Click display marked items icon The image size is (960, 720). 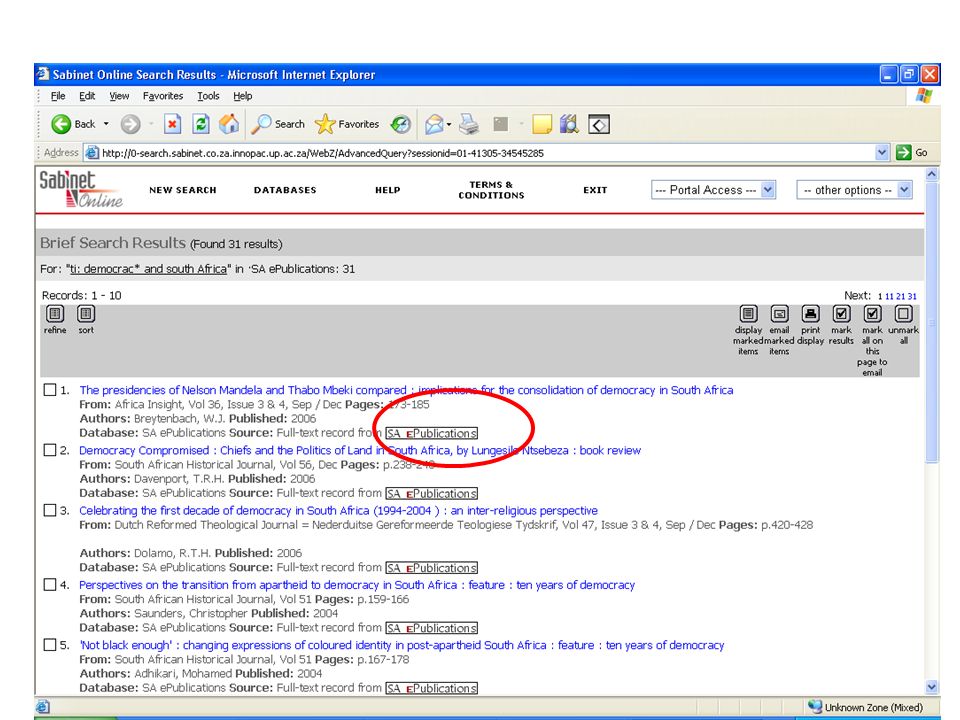(748, 314)
